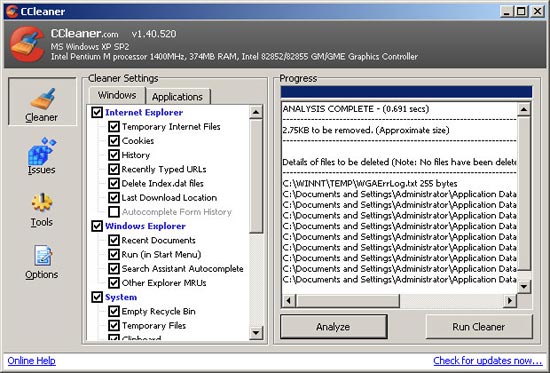Uncheck Search Assistant Autocomplete
The height and width of the screenshot is (373, 550).
pos(114,268)
